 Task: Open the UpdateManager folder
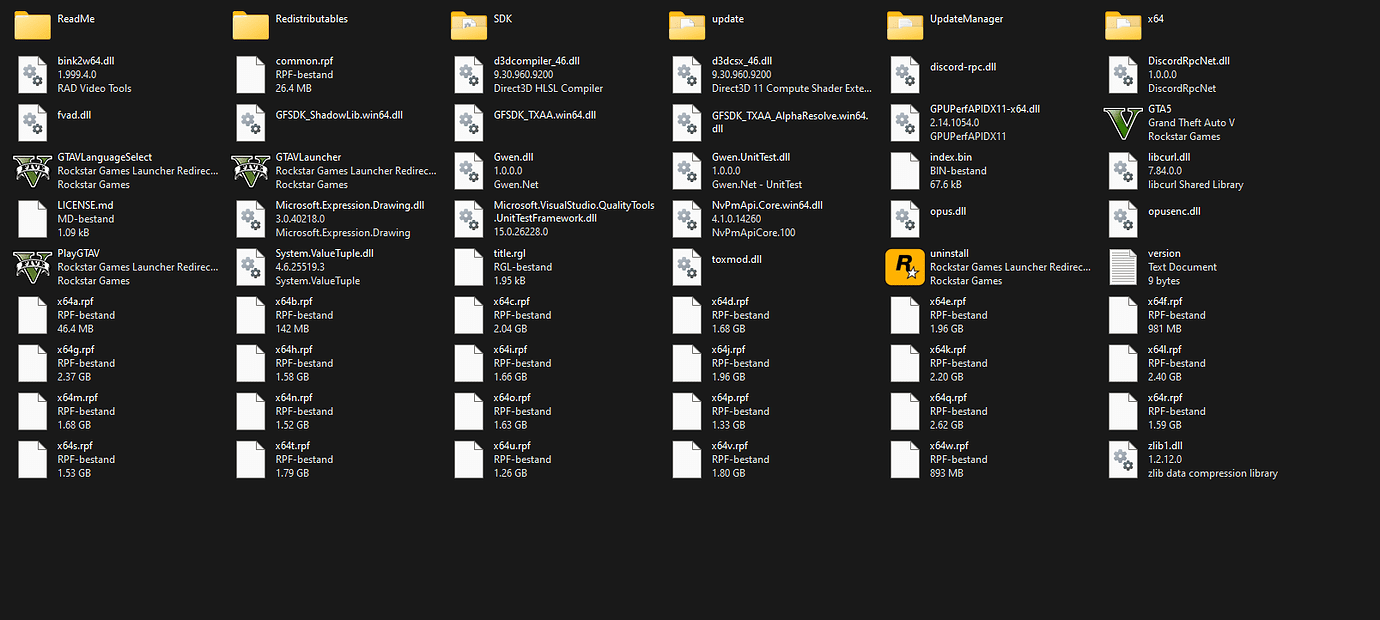pyautogui.click(x=904, y=22)
